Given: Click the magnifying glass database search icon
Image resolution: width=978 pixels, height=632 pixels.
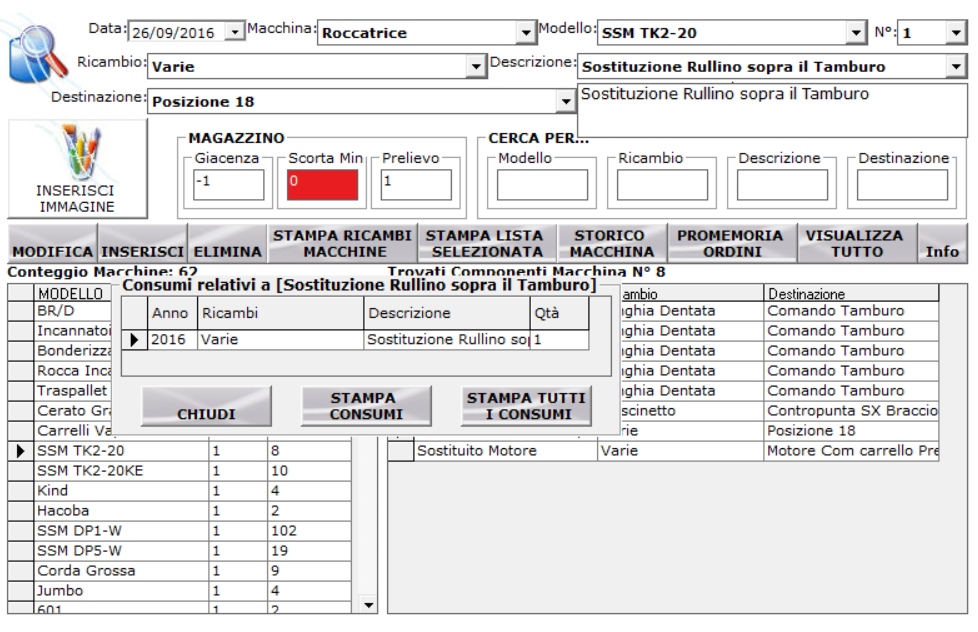Looking at the screenshot, I should [37, 56].
